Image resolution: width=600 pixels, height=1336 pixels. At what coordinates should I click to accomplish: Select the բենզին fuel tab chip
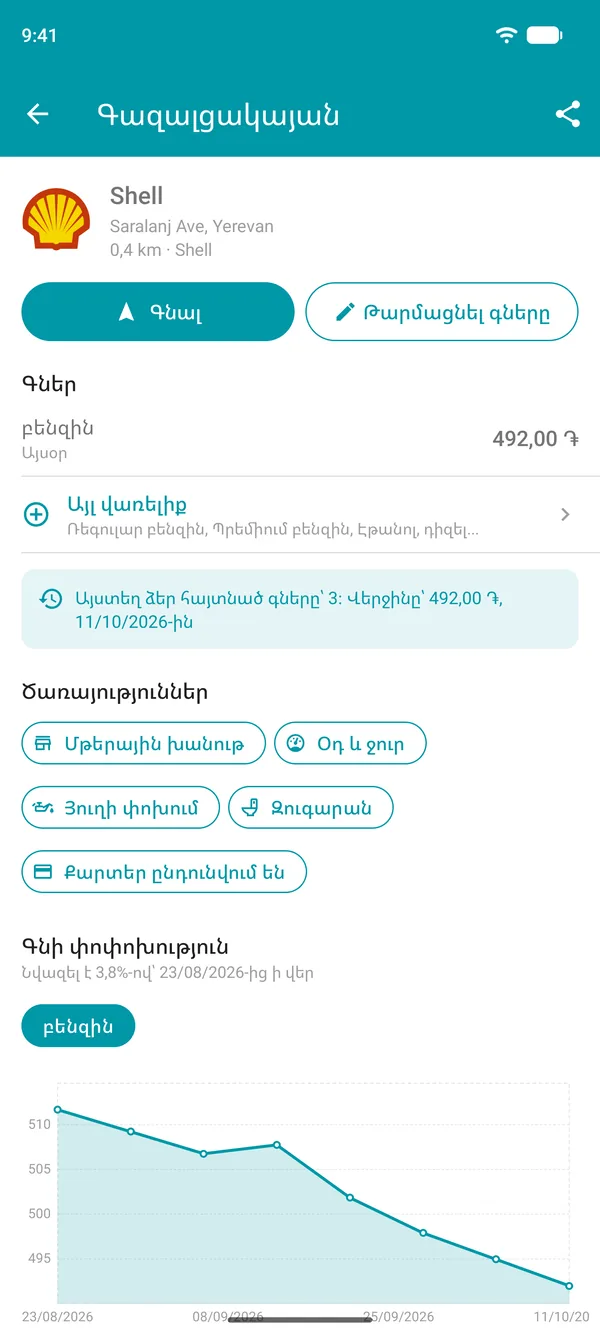pos(78,1026)
